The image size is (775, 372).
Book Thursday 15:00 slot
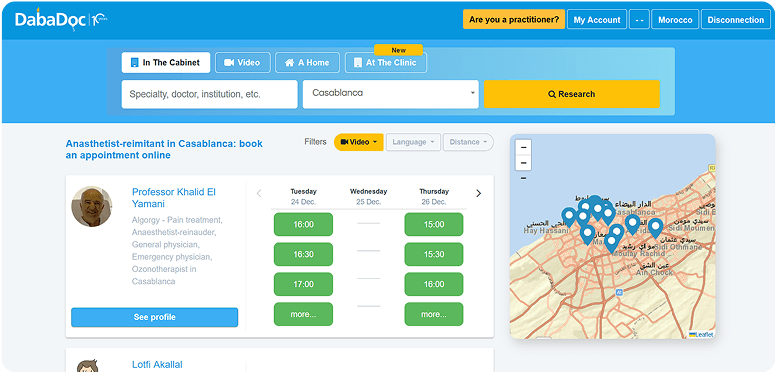(x=434, y=224)
